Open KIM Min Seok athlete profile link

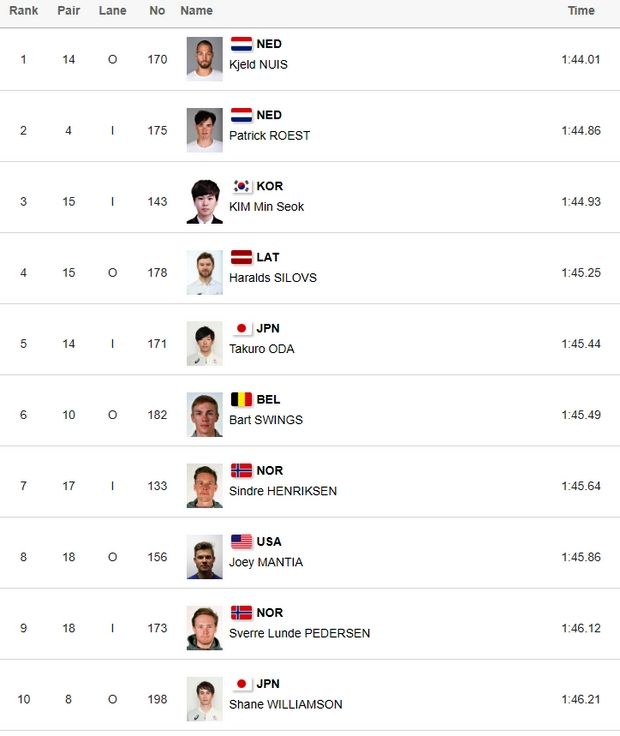tap(266, 206)
